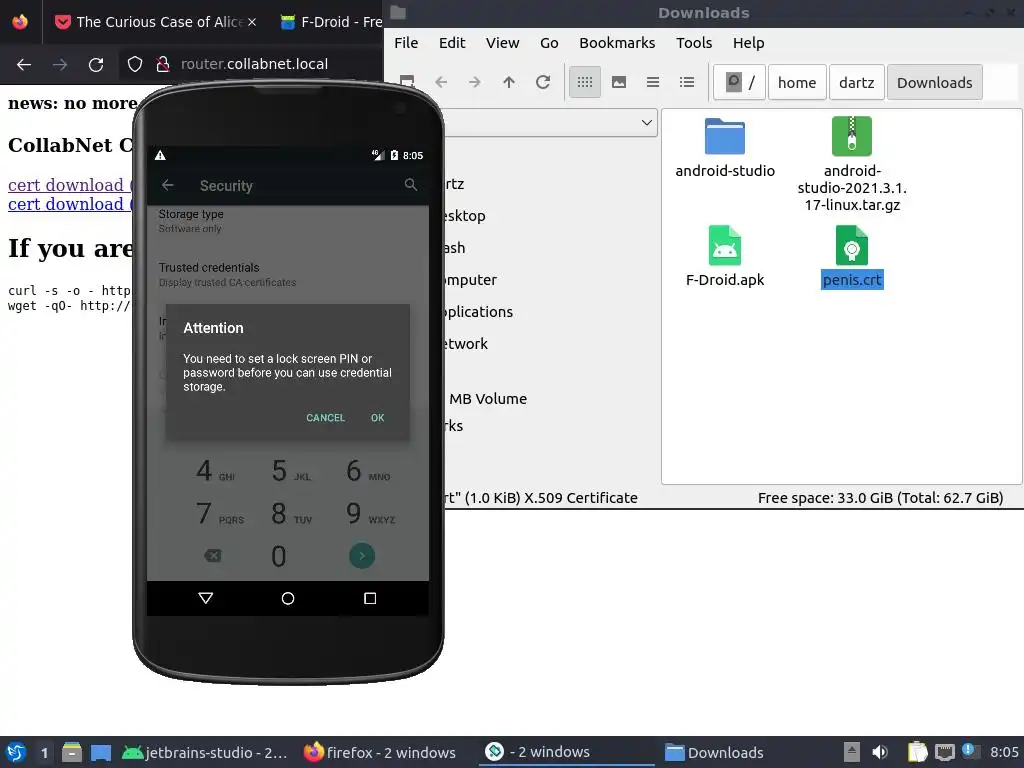Open Network place in side pane

click(464, 344)
